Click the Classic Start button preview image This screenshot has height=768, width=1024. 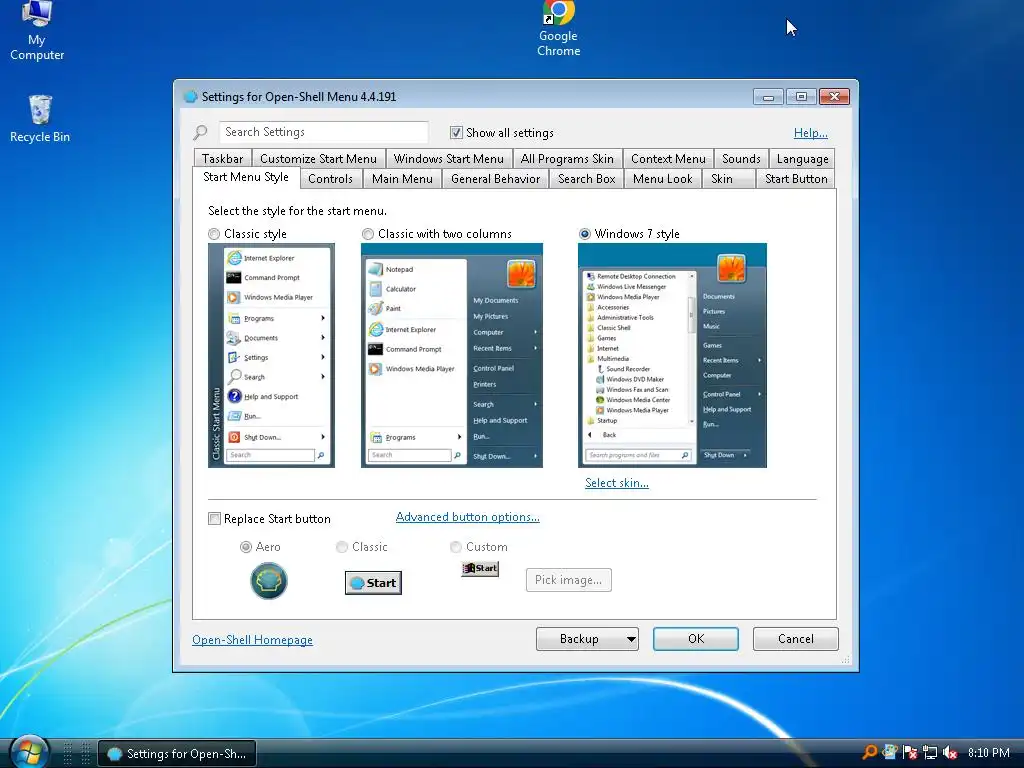373,583
